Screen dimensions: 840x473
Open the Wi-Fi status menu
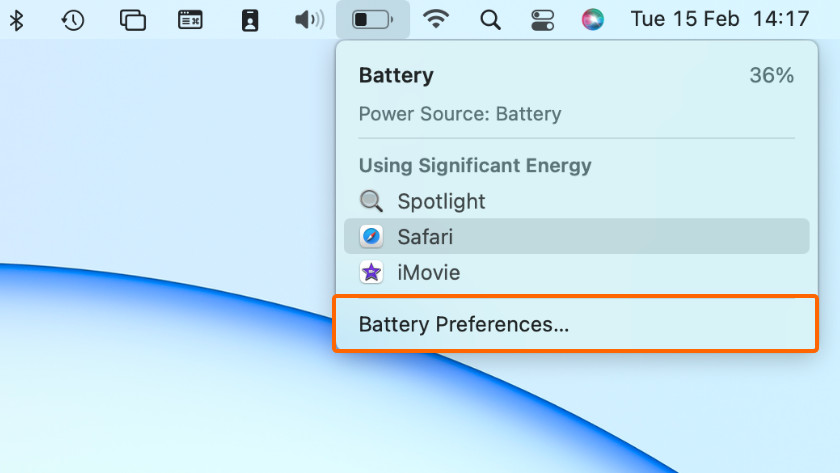click(435, 20)
